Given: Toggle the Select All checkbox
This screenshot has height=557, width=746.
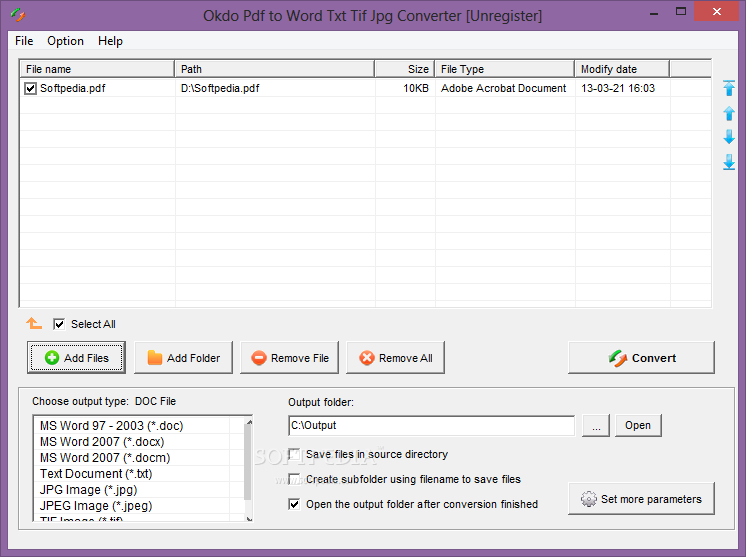Looking at the screenshot, I should click(59, 324).
